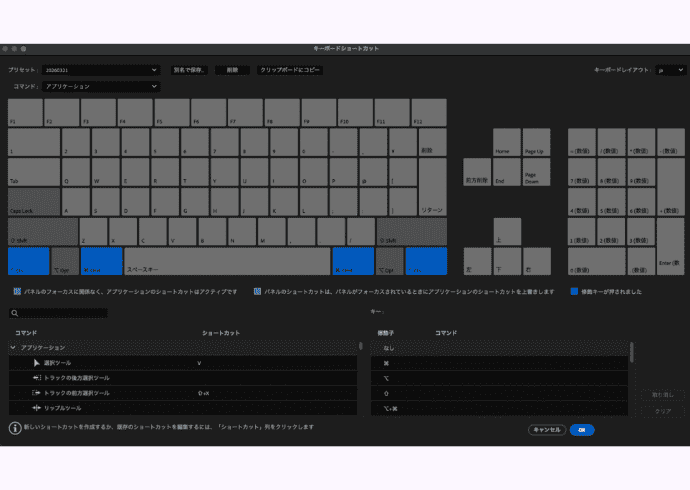Collapse the アプリケーション tree group

coord(13,347)
